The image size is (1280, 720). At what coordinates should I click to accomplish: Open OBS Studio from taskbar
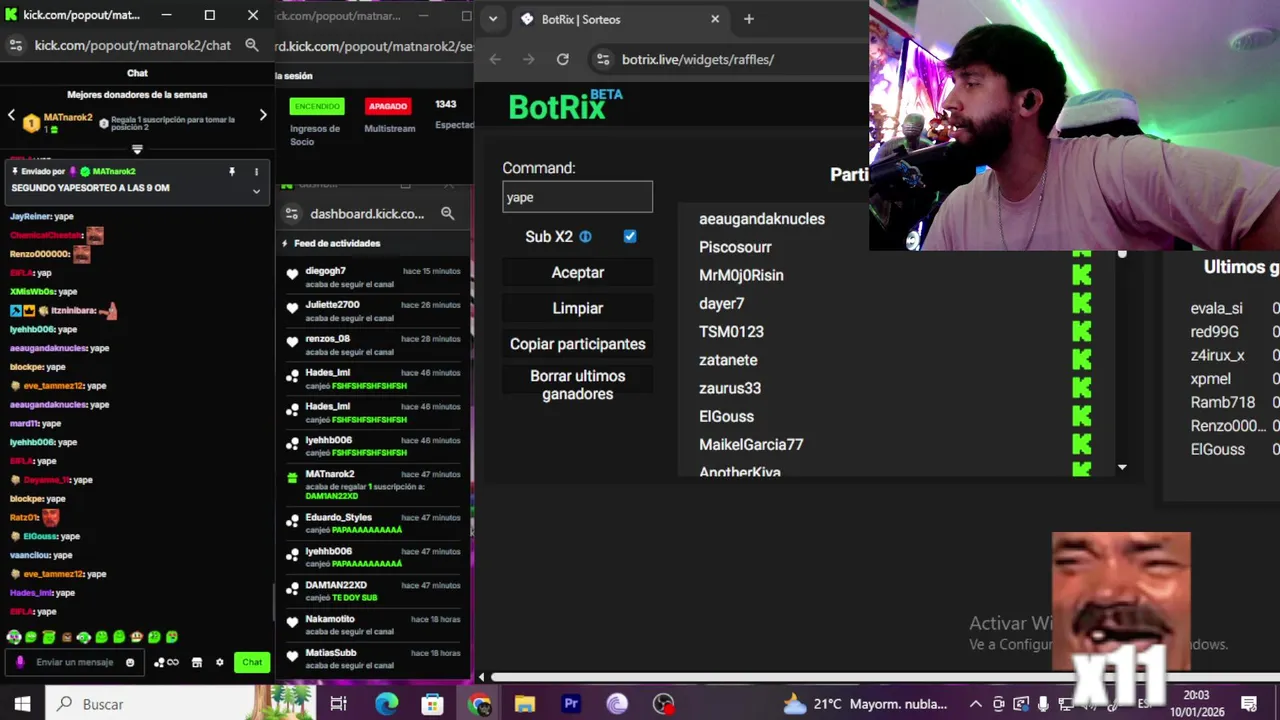pos(663,704)
